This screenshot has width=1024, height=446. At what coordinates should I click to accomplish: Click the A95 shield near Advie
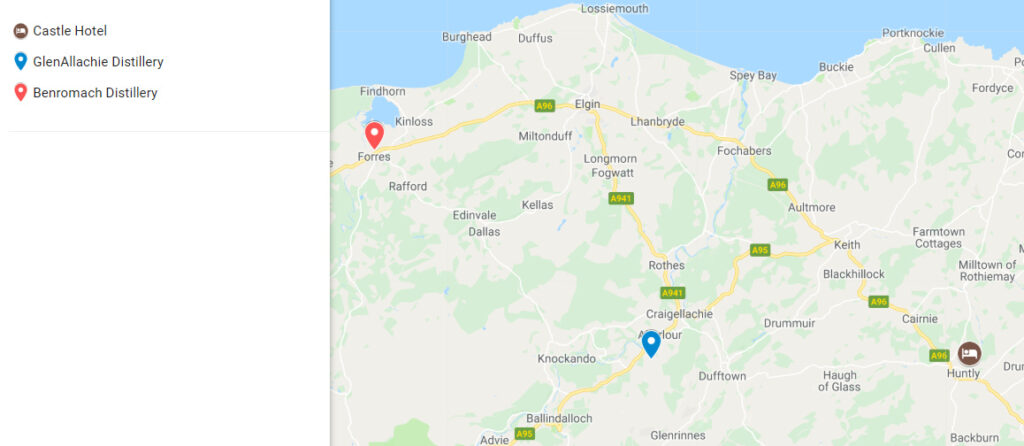[524, 434]
